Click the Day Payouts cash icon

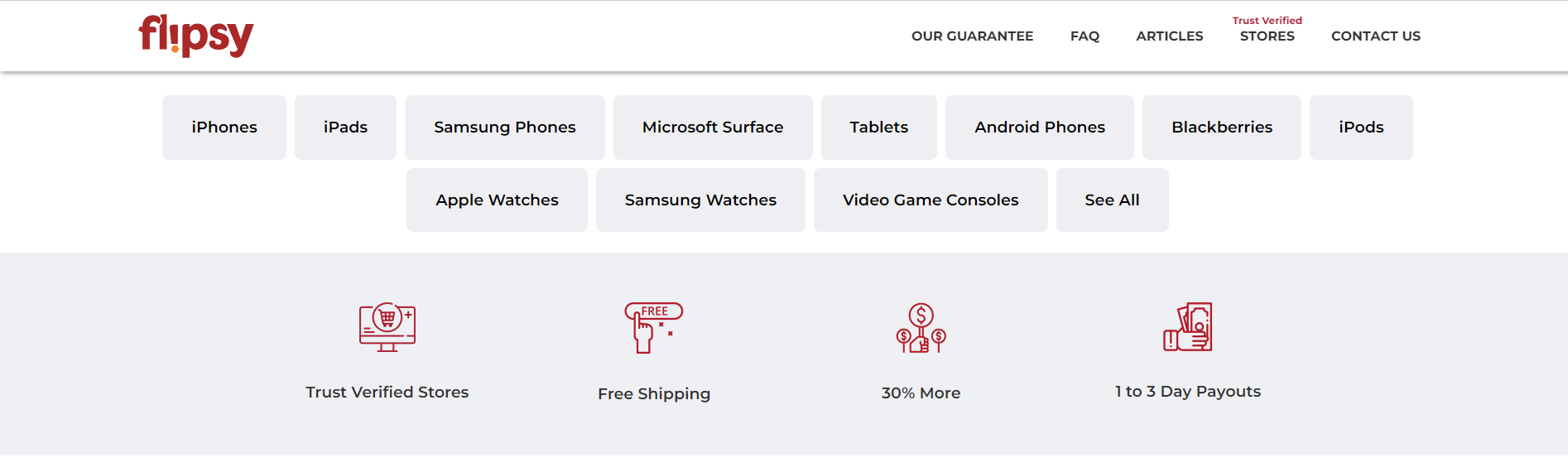point(1188,327)
